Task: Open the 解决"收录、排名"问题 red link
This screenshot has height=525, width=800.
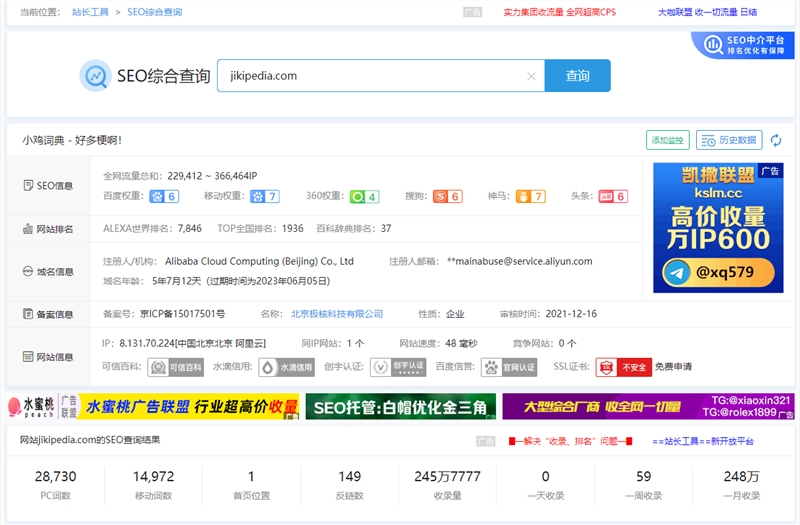Action: click(570, 441)
